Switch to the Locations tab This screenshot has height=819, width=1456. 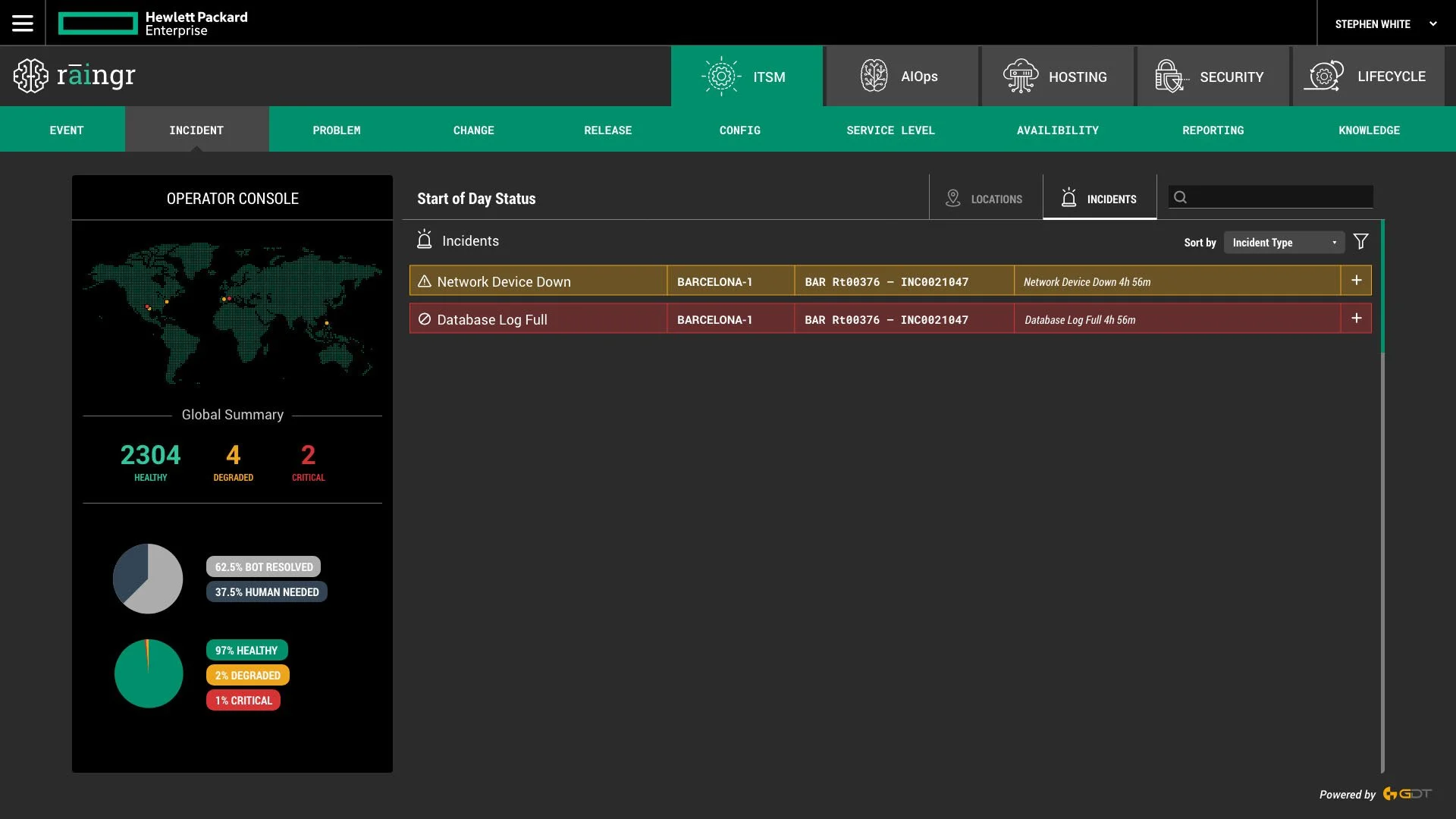pyautogui.click(x=985, y=199)
